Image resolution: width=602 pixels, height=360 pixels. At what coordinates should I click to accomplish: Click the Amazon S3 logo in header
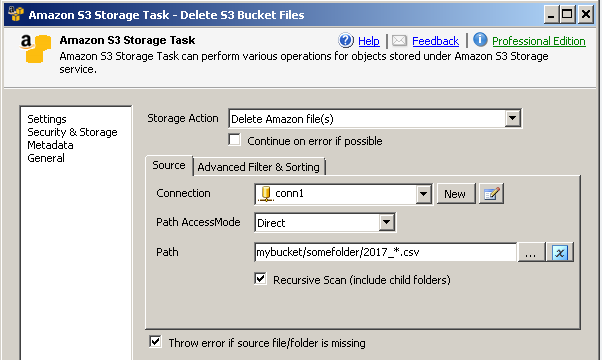pyautogui.click(x=35, y=49)
